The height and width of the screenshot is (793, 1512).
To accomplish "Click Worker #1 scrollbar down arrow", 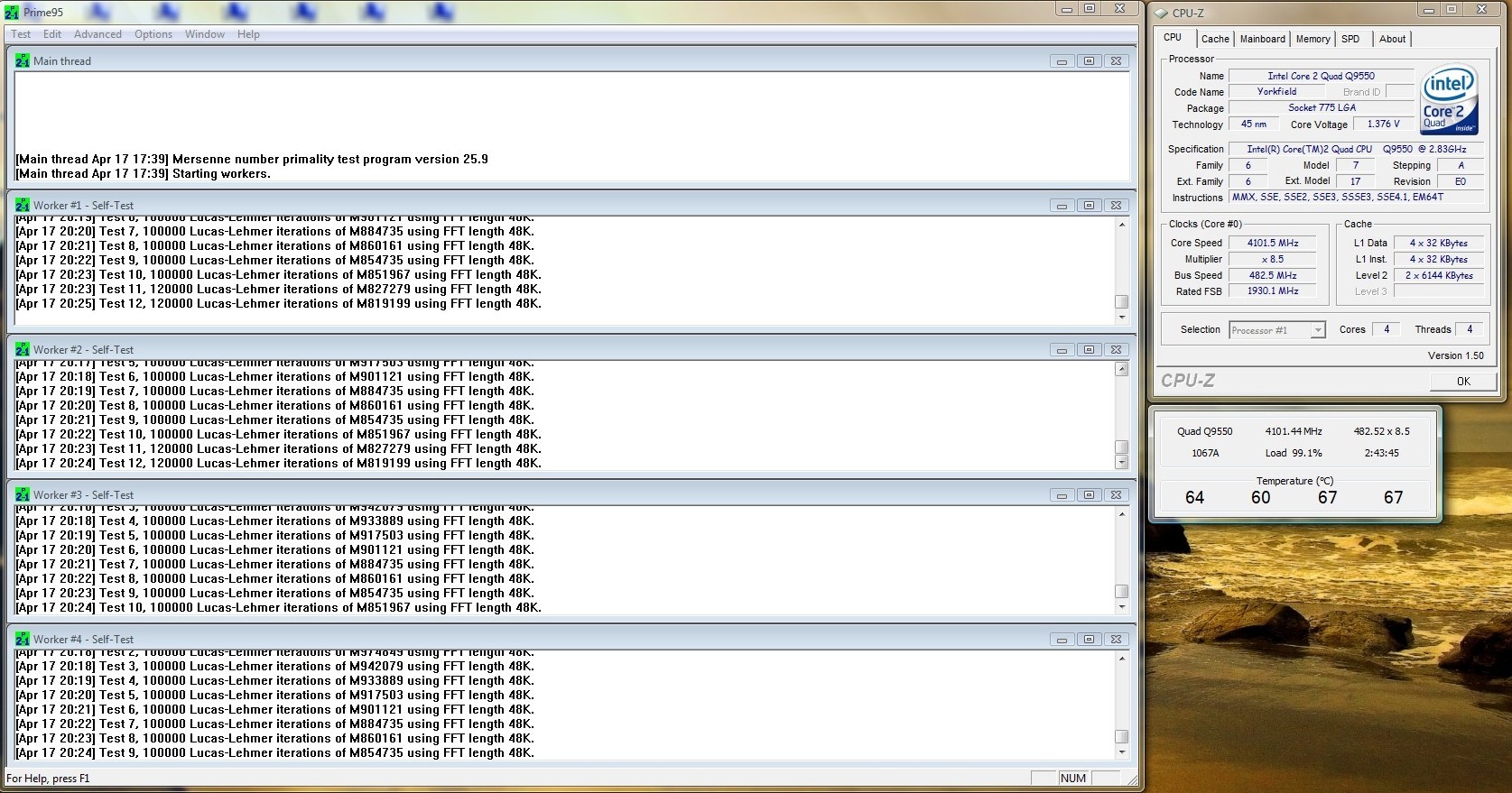I will pyautogui.click(x=1122, y=317).
